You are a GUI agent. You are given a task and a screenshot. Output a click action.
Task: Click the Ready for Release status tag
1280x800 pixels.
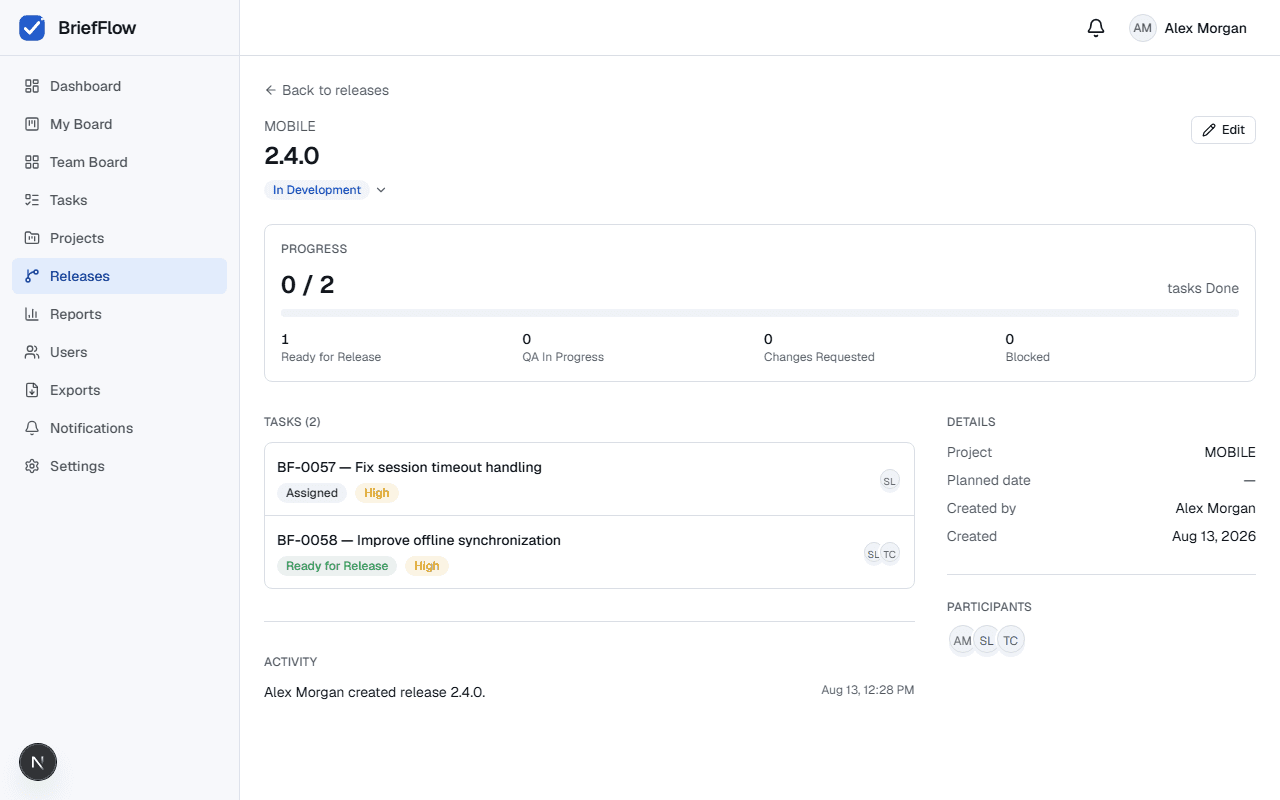pyautogui.click(x=337, y=566)
